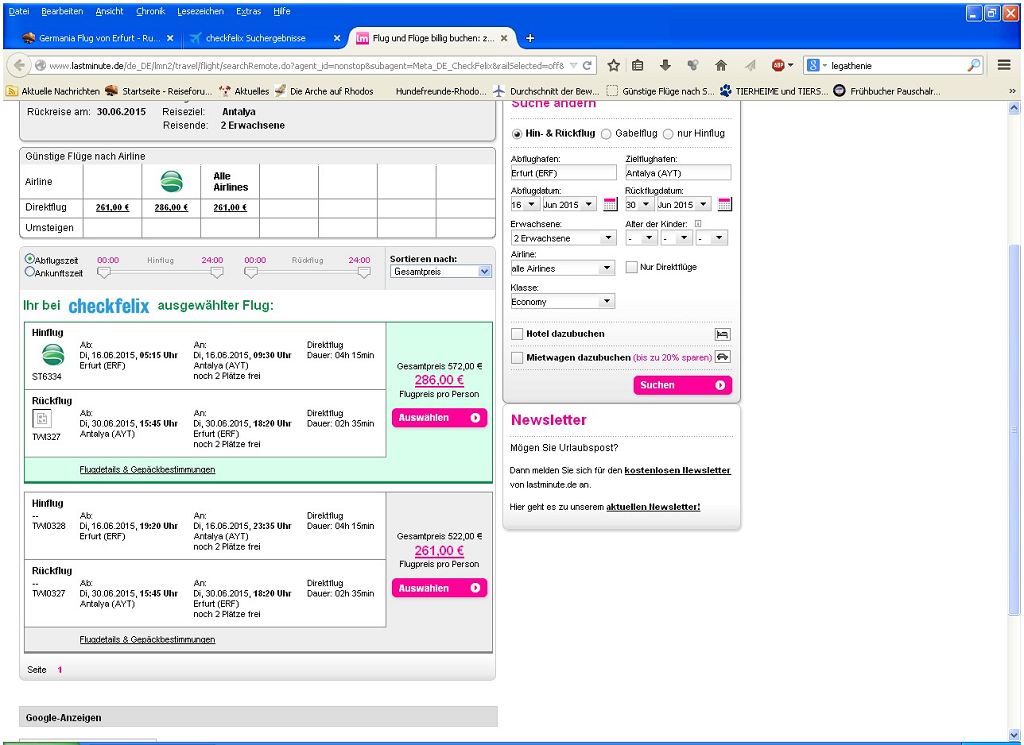Open the Erwachsene passenger count dropdown
This screenshot has height=745, width=1024.
click(x=562, y=238)
